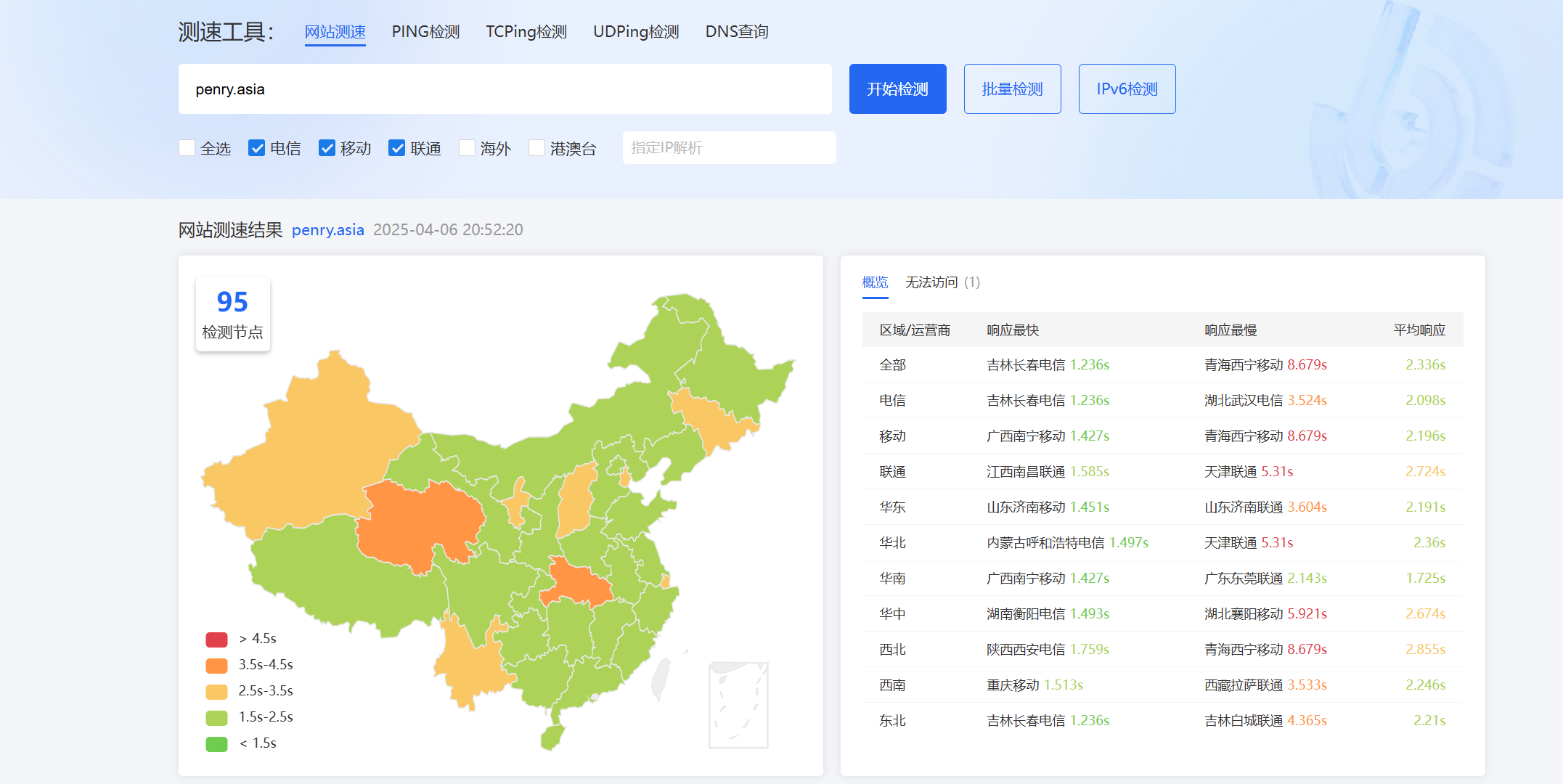Click the penry.asia result link

click(x=327, y=230)
